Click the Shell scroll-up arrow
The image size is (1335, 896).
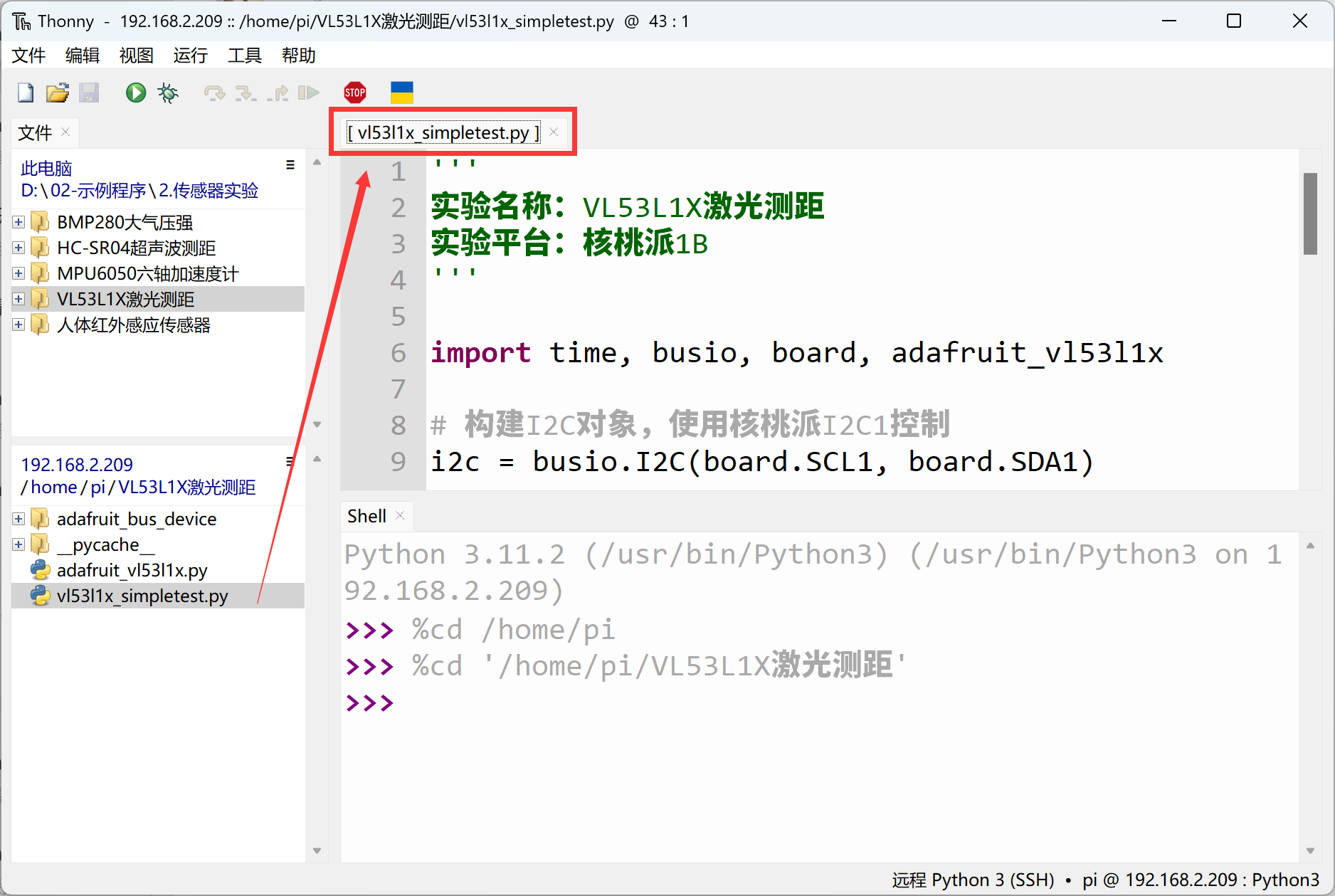[1310, 546]
